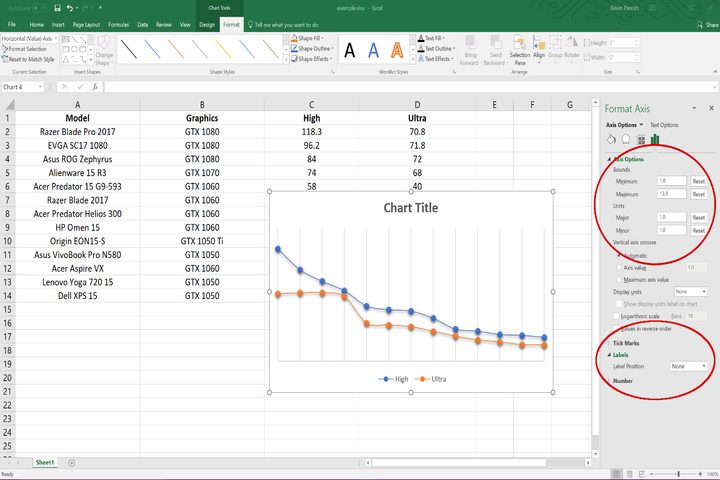Click the zoom slider in status bar
Viewport: 720px width, 480px height.
coord(676,474)
